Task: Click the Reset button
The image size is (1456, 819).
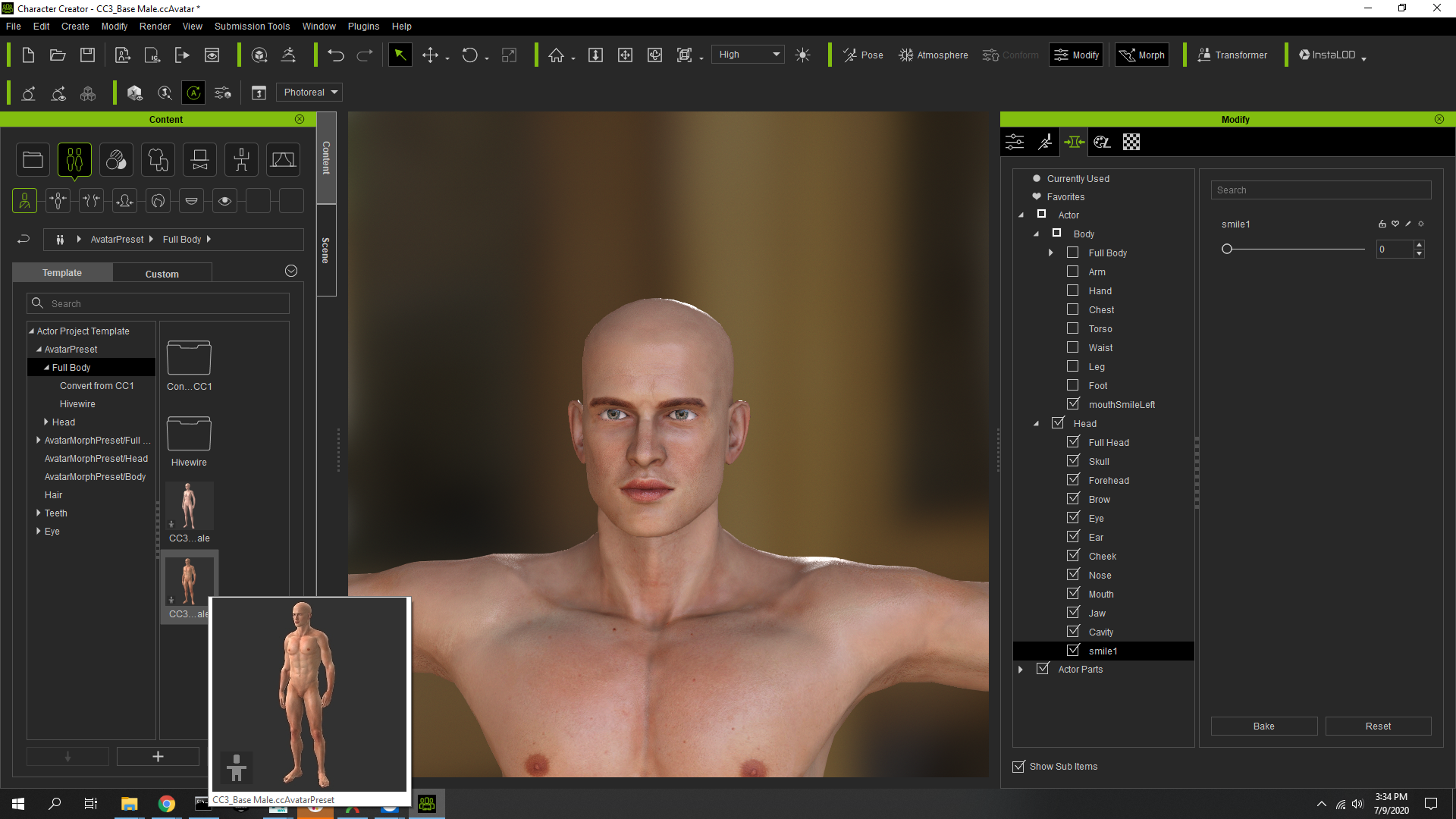Action: point(1378,726)
